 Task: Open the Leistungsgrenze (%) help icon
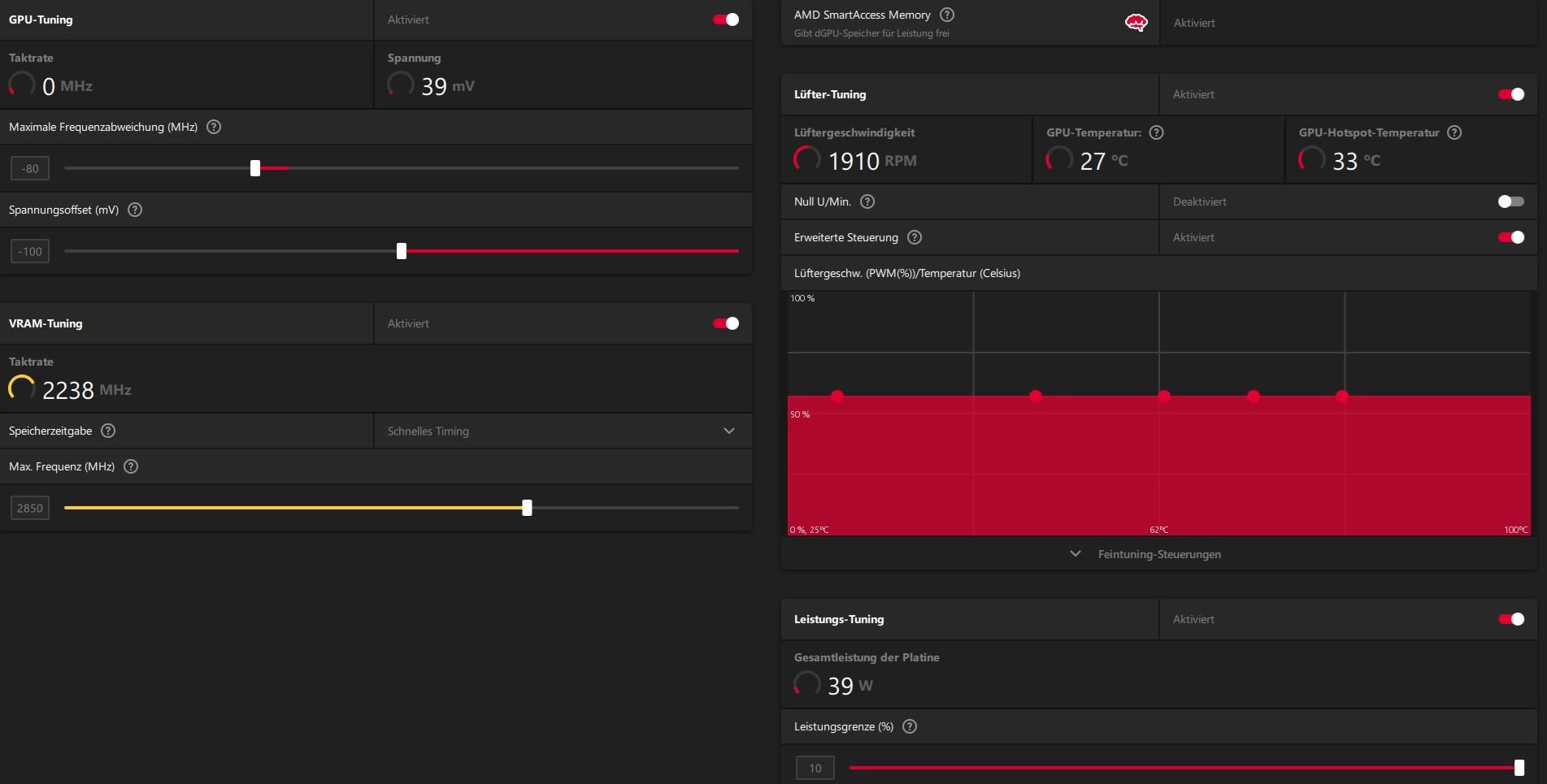click(x=910, y=726)
